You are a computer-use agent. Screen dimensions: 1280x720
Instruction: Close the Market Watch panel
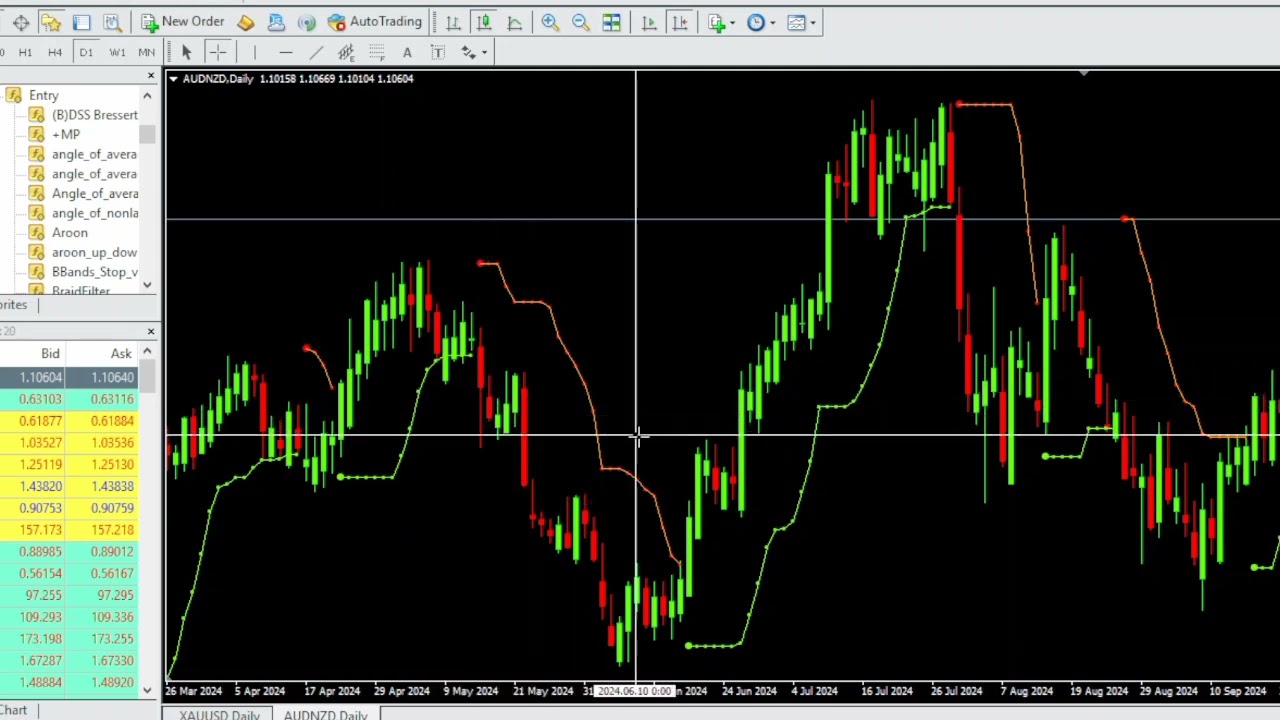[x=151, y=331]
